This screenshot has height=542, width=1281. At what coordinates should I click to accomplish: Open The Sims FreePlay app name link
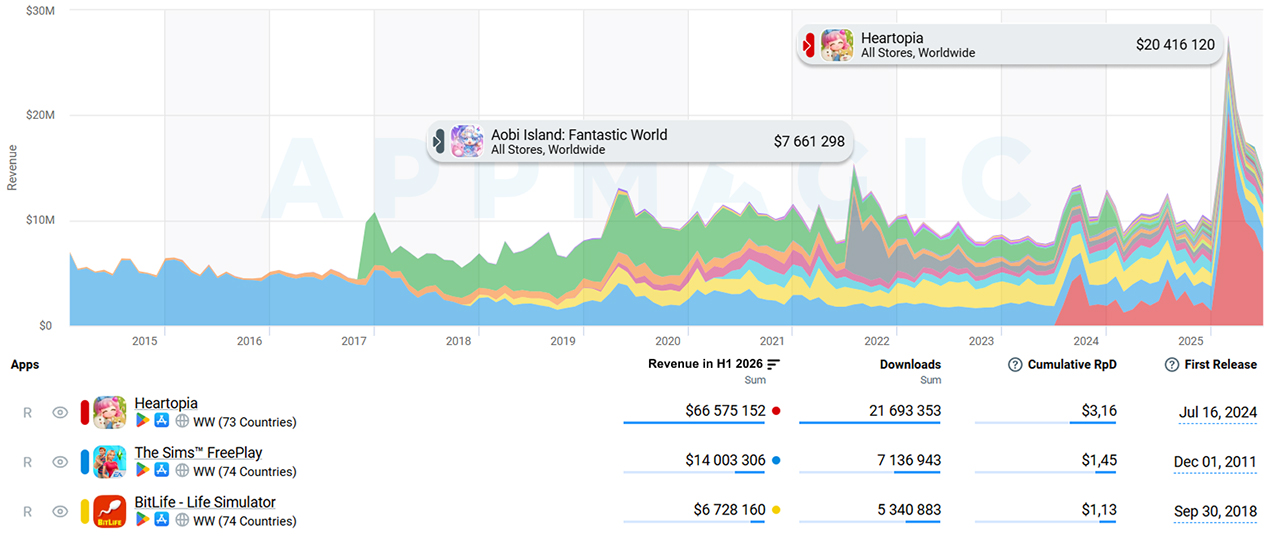pyautogui.click(x=198, y=453)
